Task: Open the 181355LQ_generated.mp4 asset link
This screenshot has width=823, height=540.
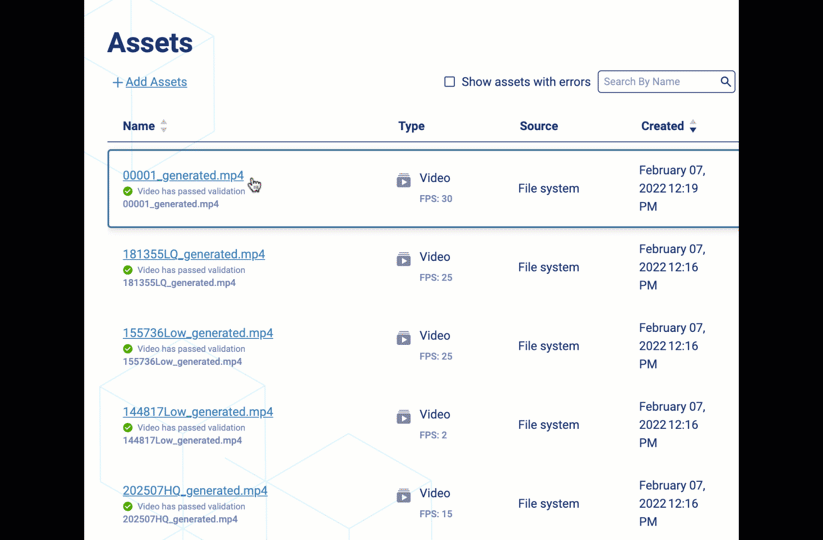Action: 194,254
